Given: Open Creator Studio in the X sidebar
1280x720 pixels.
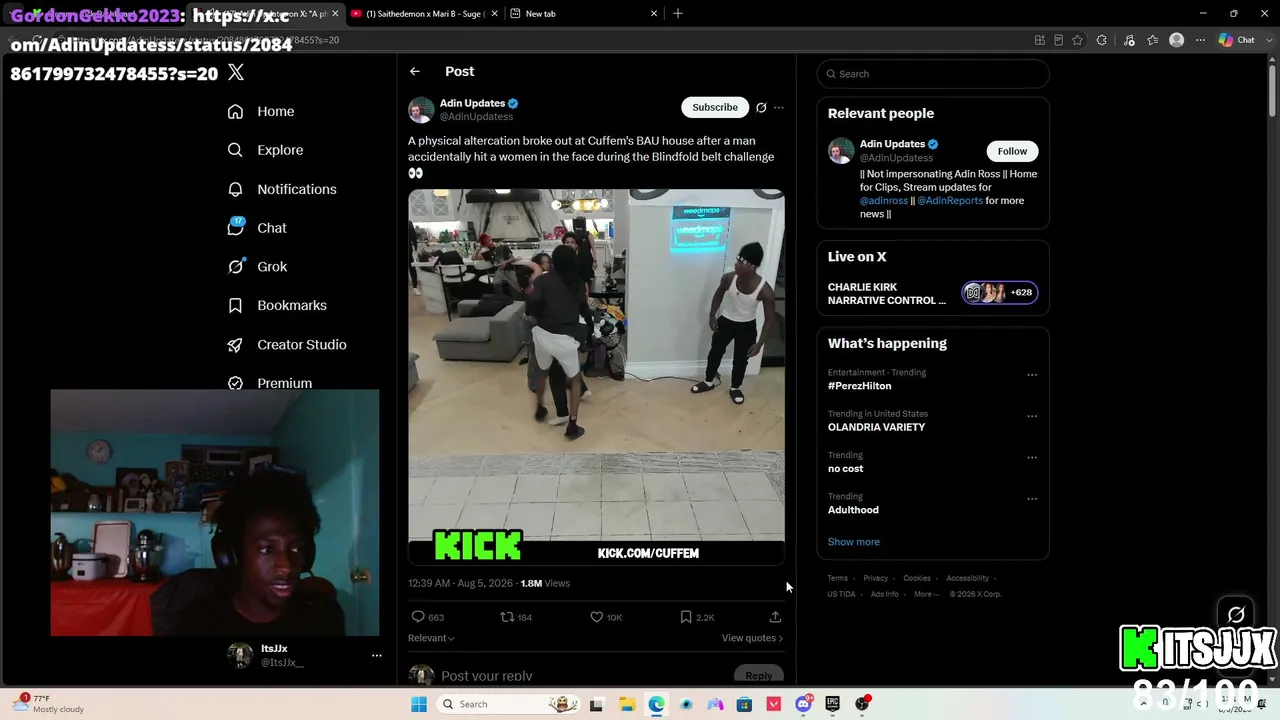Looking at the screenshot, I should click(287, 345).
